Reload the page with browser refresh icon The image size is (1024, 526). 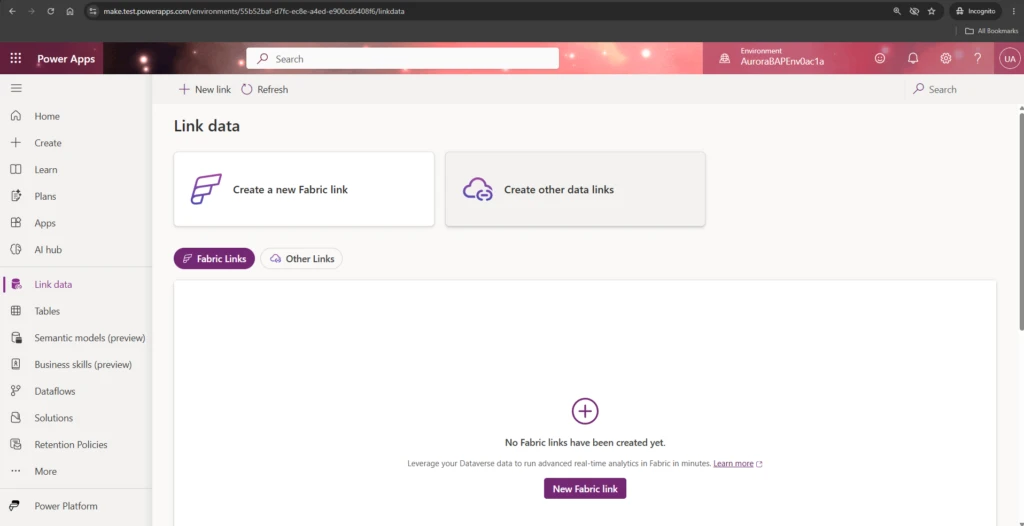[x=51, y=11]
